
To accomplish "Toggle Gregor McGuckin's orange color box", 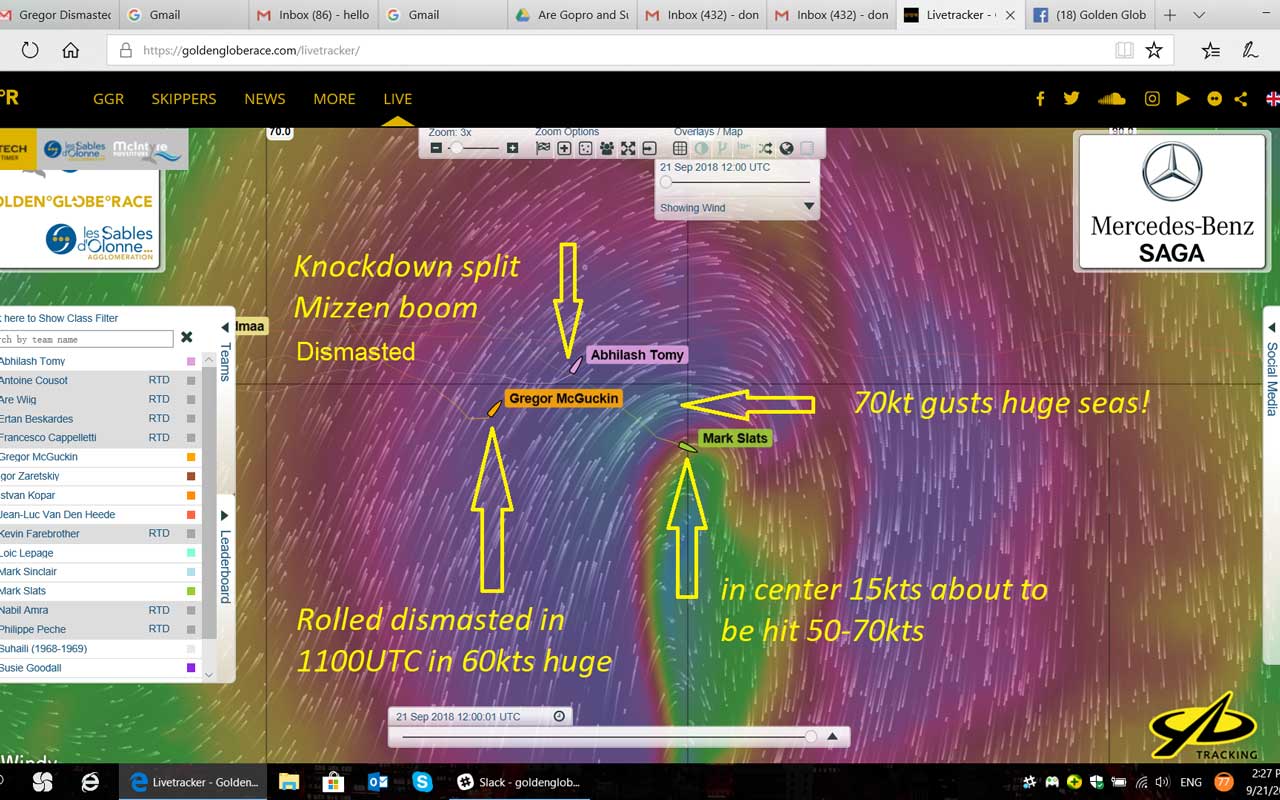I will coord(191,457).
